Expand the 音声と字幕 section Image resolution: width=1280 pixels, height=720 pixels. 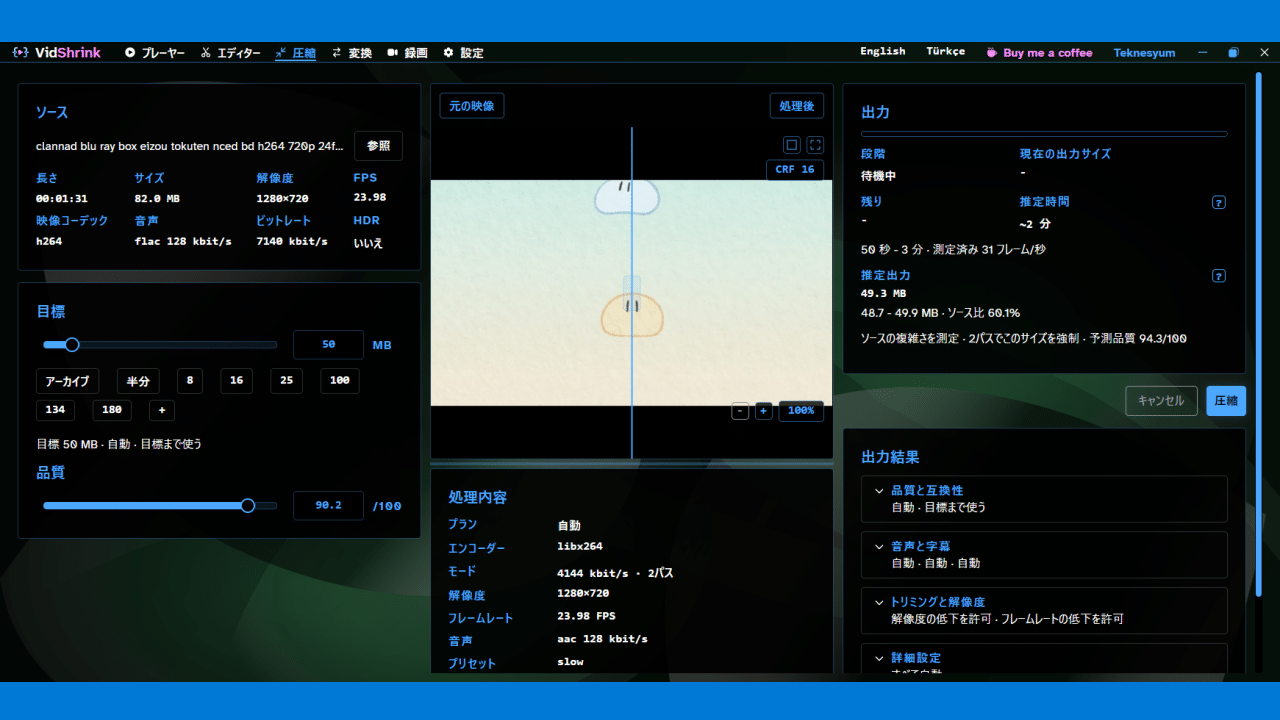coord(1044,555)
